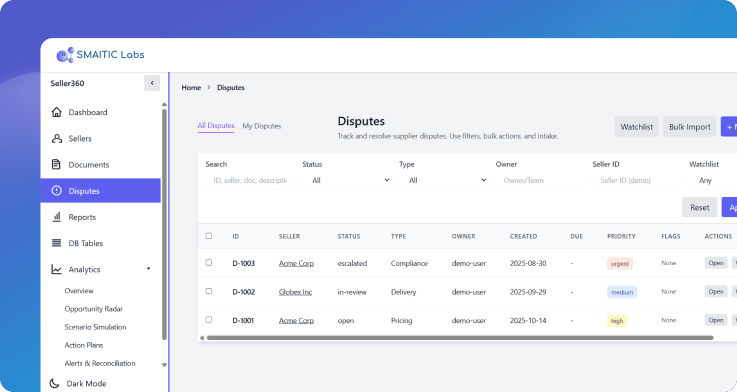
Task: Click the DB Tables grid icon
Action: coord(56,243)
